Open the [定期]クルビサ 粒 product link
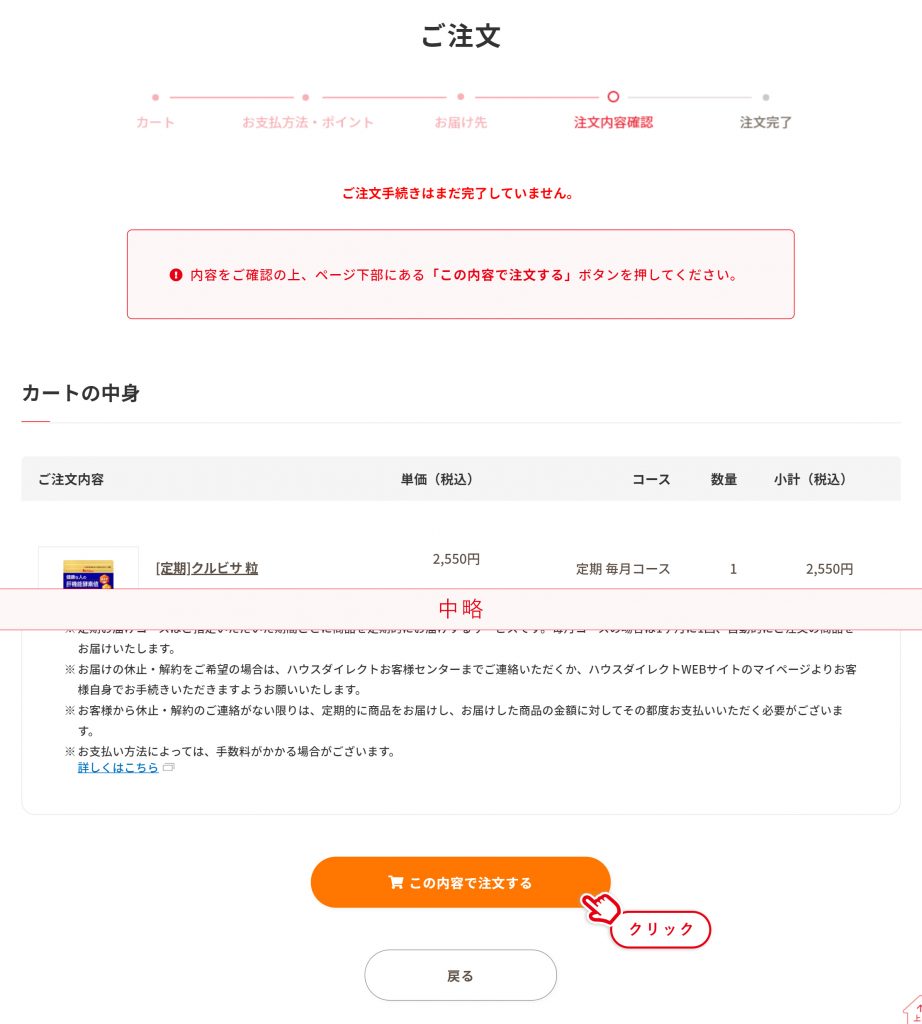The width and height of the screenshot is (922, 1024). [x=207, y=568]
